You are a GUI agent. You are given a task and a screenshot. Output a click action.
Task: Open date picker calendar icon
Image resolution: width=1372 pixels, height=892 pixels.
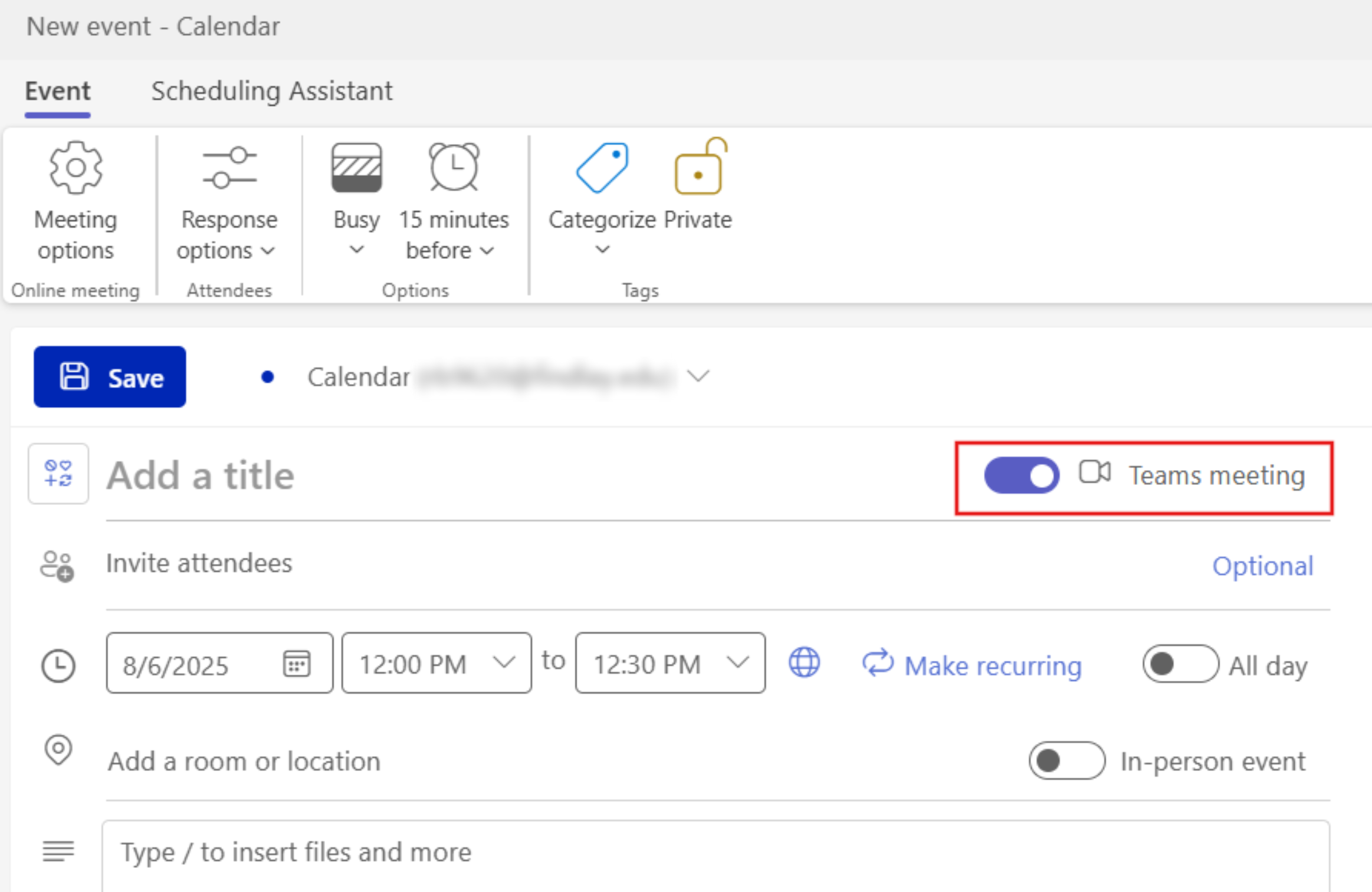[x=296, y=664]
